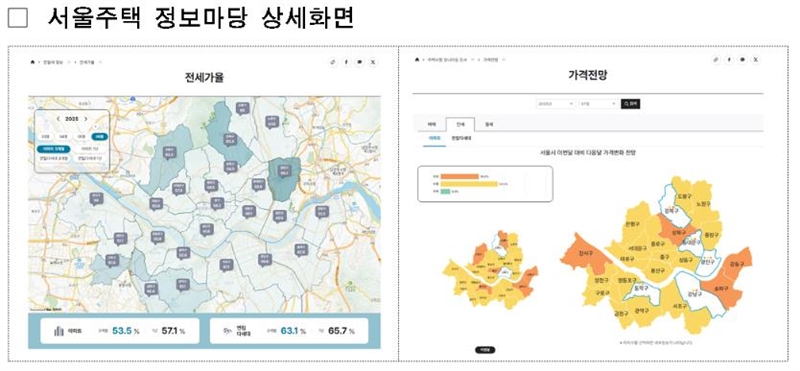Go to the previous year before 2025
Image resolution: width=800 pixels, height=371 pixels.
(58, 119)
